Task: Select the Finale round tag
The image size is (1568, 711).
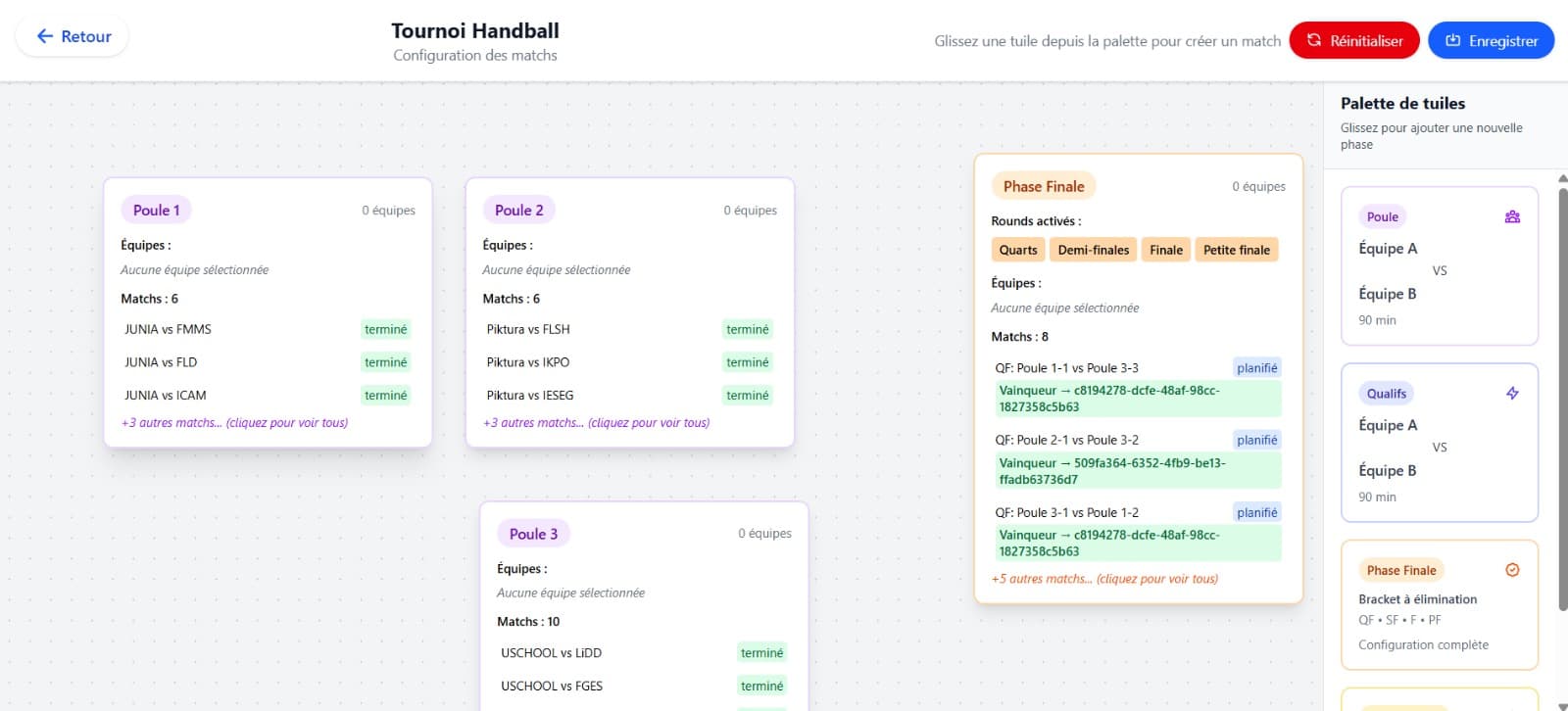Action: click(x=1166, y=250)
